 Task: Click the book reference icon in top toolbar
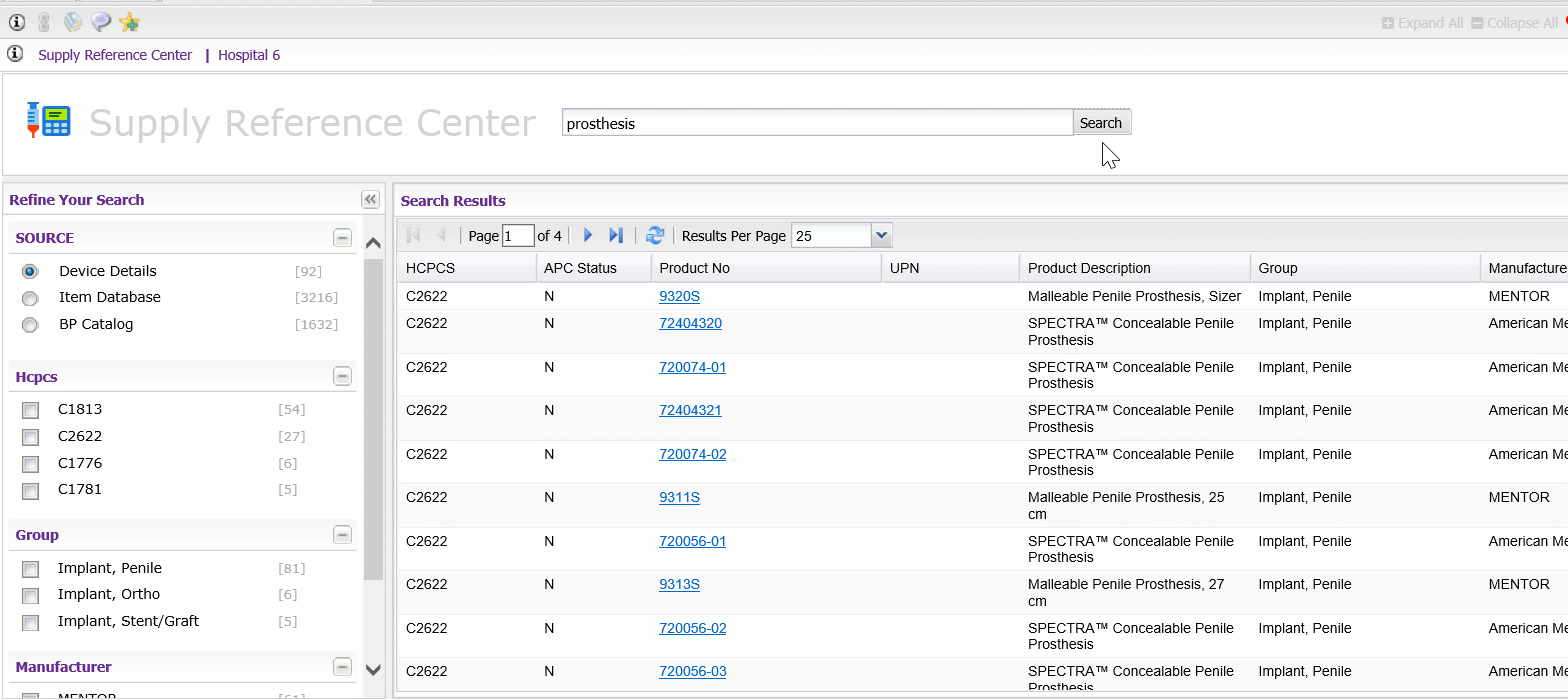pos(73,22)
